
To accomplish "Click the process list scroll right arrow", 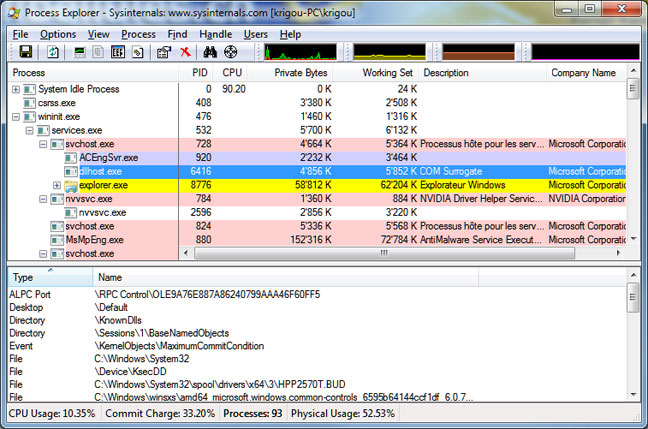I will (618, 253).
